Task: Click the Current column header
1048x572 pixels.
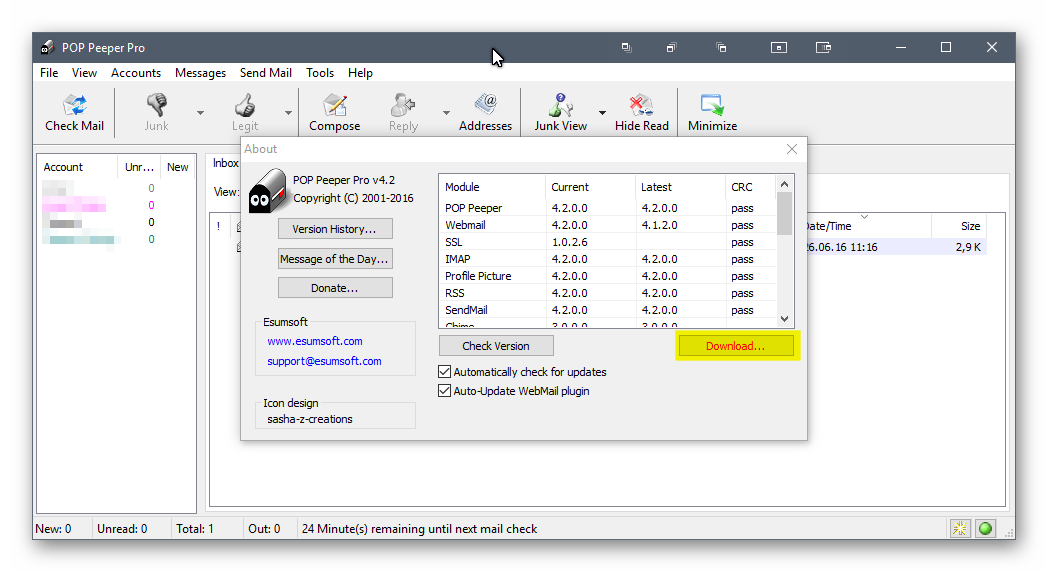Action: click(x=590, y=187)
